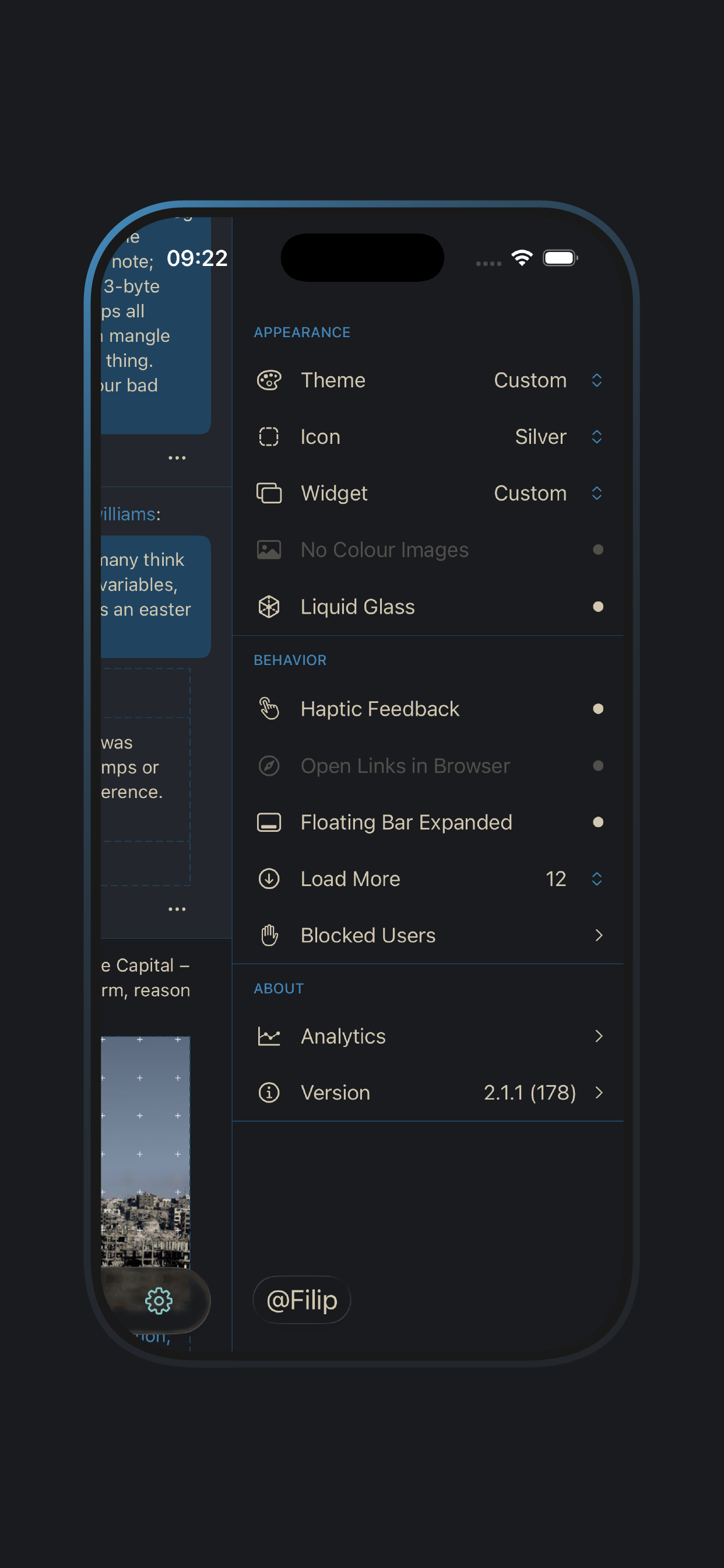Tap the Wi-Fi status icon
The width and height of the screenshot is (724, 1568).
coord(522,258)
